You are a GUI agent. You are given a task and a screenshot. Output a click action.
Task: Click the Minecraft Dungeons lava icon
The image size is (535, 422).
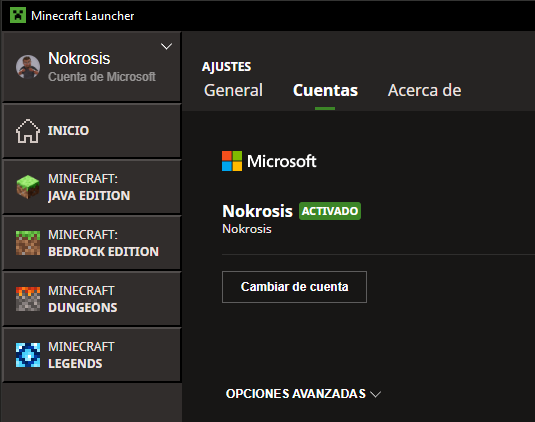pyautogui.click(x=28, y=299)
